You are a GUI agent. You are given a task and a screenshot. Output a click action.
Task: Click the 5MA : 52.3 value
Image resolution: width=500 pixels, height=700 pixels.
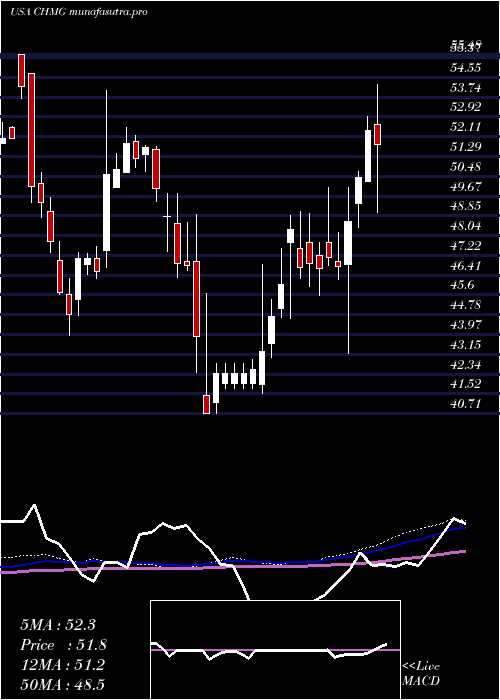click(58, 625)
